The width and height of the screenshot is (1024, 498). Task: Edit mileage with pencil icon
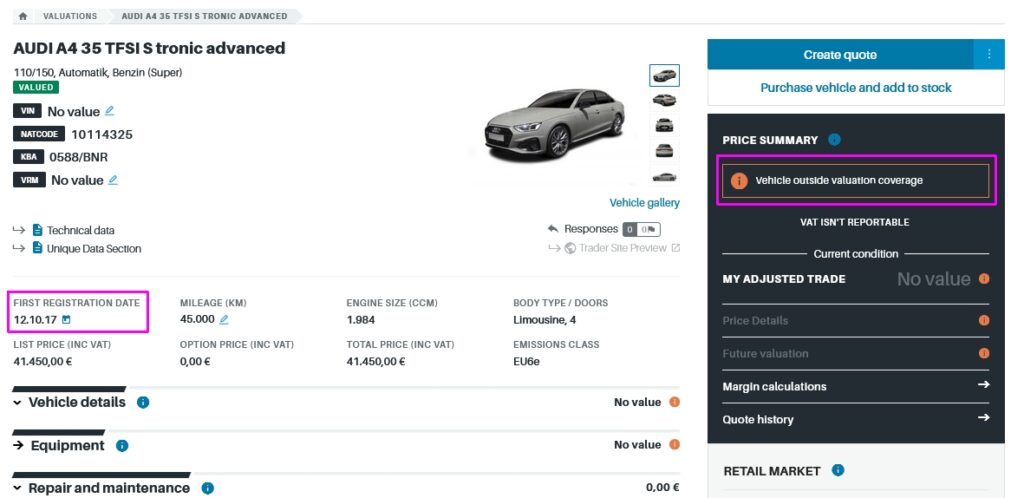[x=224, y=320]
